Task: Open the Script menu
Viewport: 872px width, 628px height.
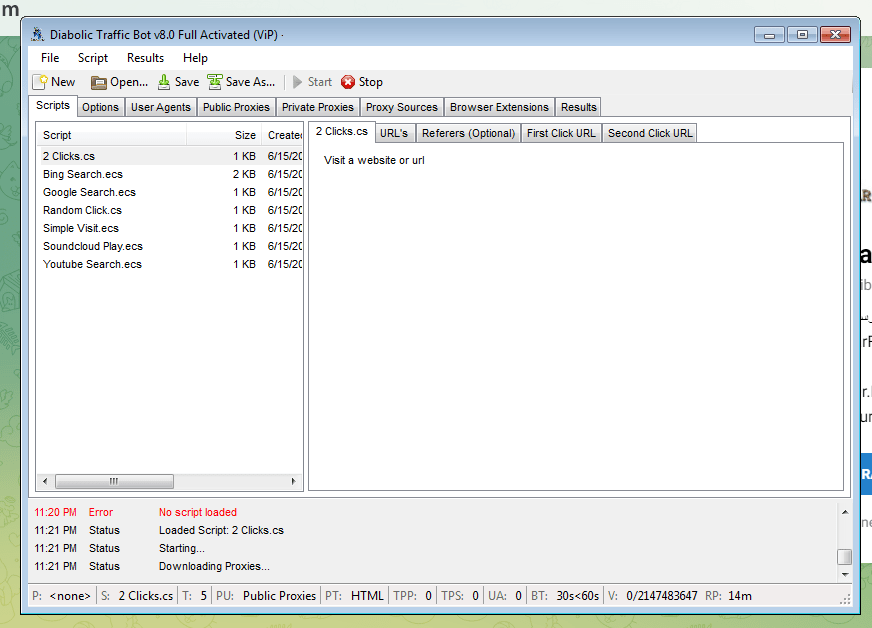Action: point(92,57)
